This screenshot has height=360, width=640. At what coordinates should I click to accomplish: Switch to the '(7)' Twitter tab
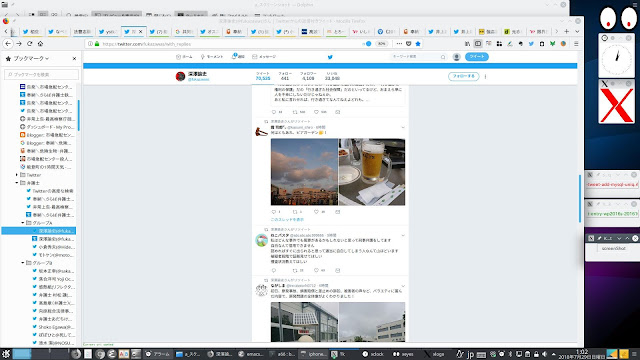(x=158, y=31)
